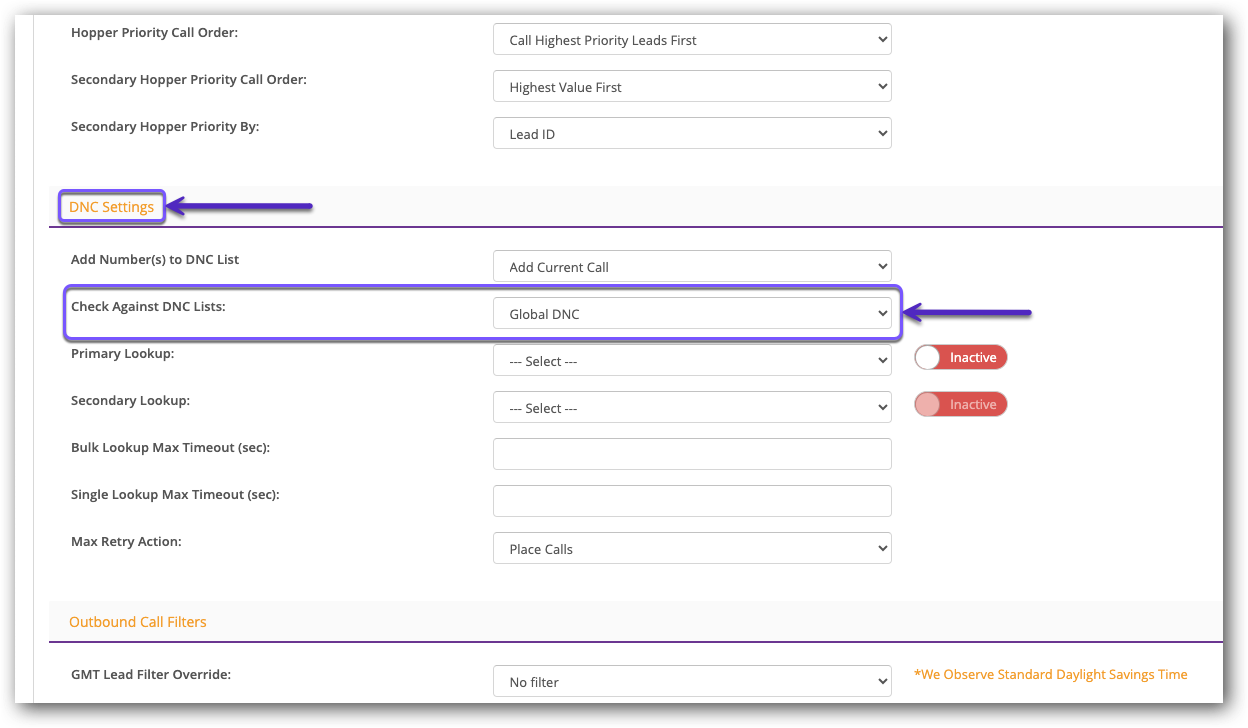This screenshot has width=1248, height=728.
Task: Expand the Max Retry Action dropdown
Action: [691, 549]
